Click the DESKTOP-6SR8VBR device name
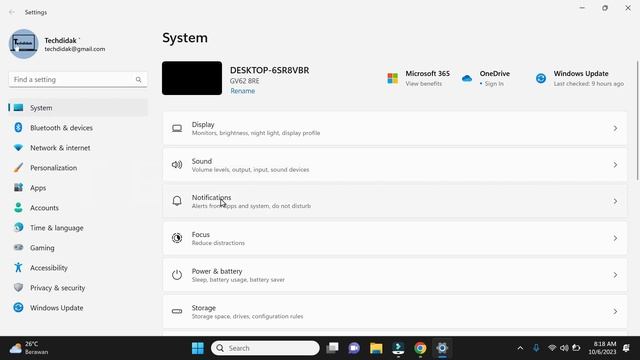This screenshot has width=640, height=360. (x=269, y=70)
